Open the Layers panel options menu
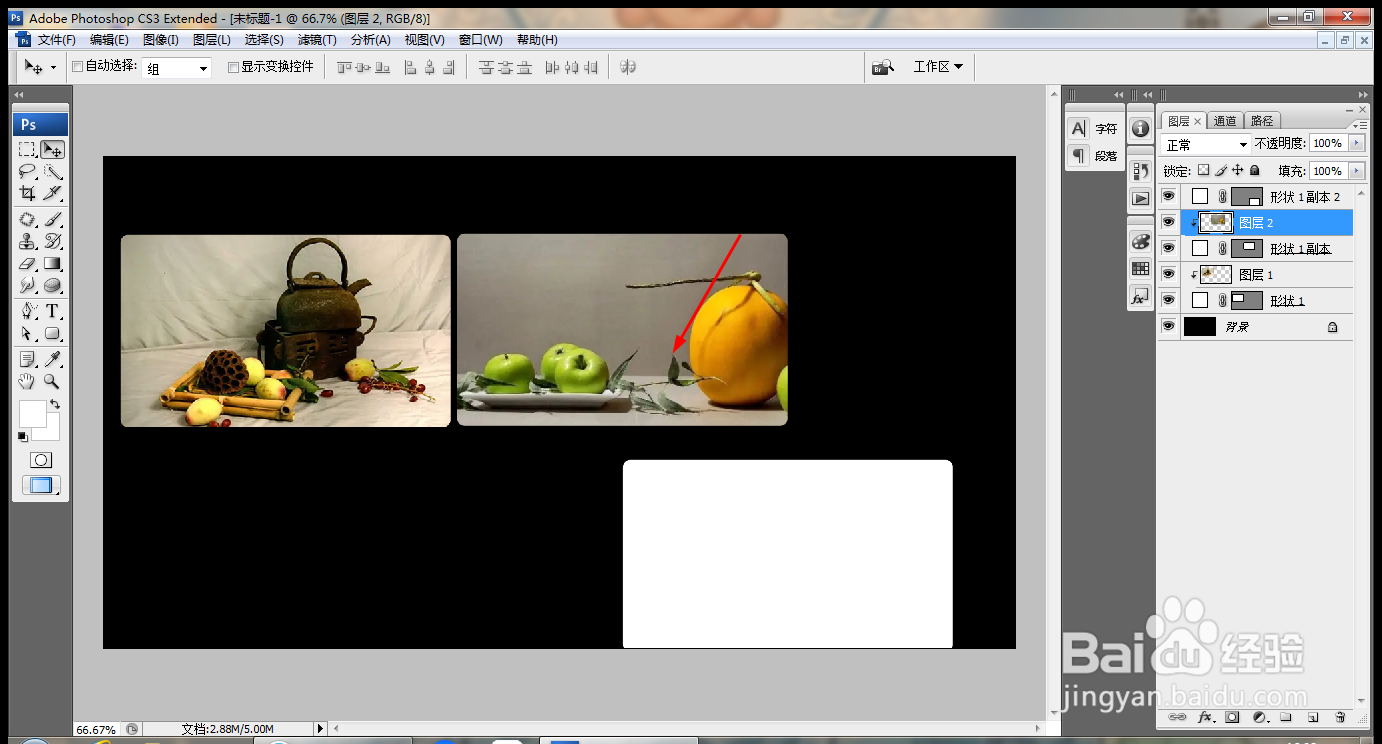Screen dimensions: 1382x744 tap(1360, 125)
